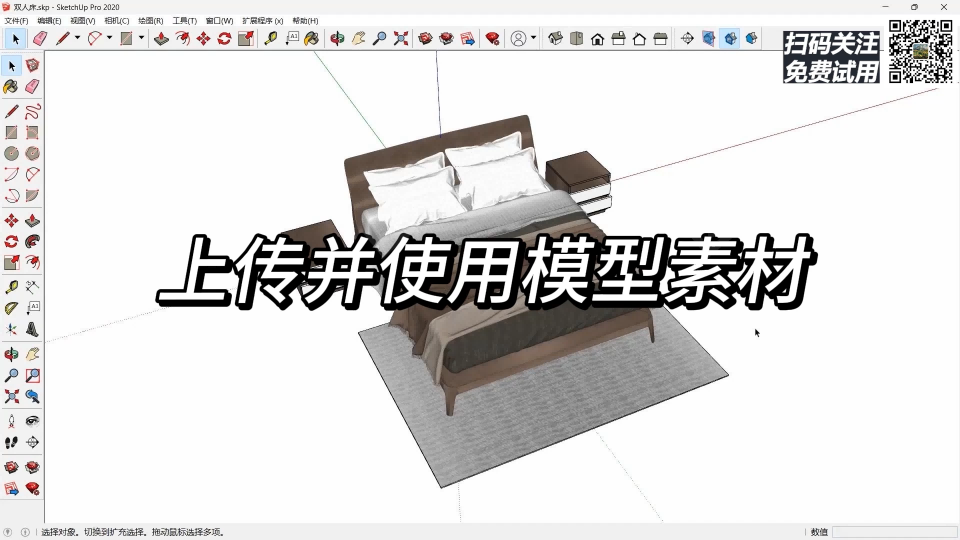Switch to Top view
Screen dimensions: 960x540
576,39
